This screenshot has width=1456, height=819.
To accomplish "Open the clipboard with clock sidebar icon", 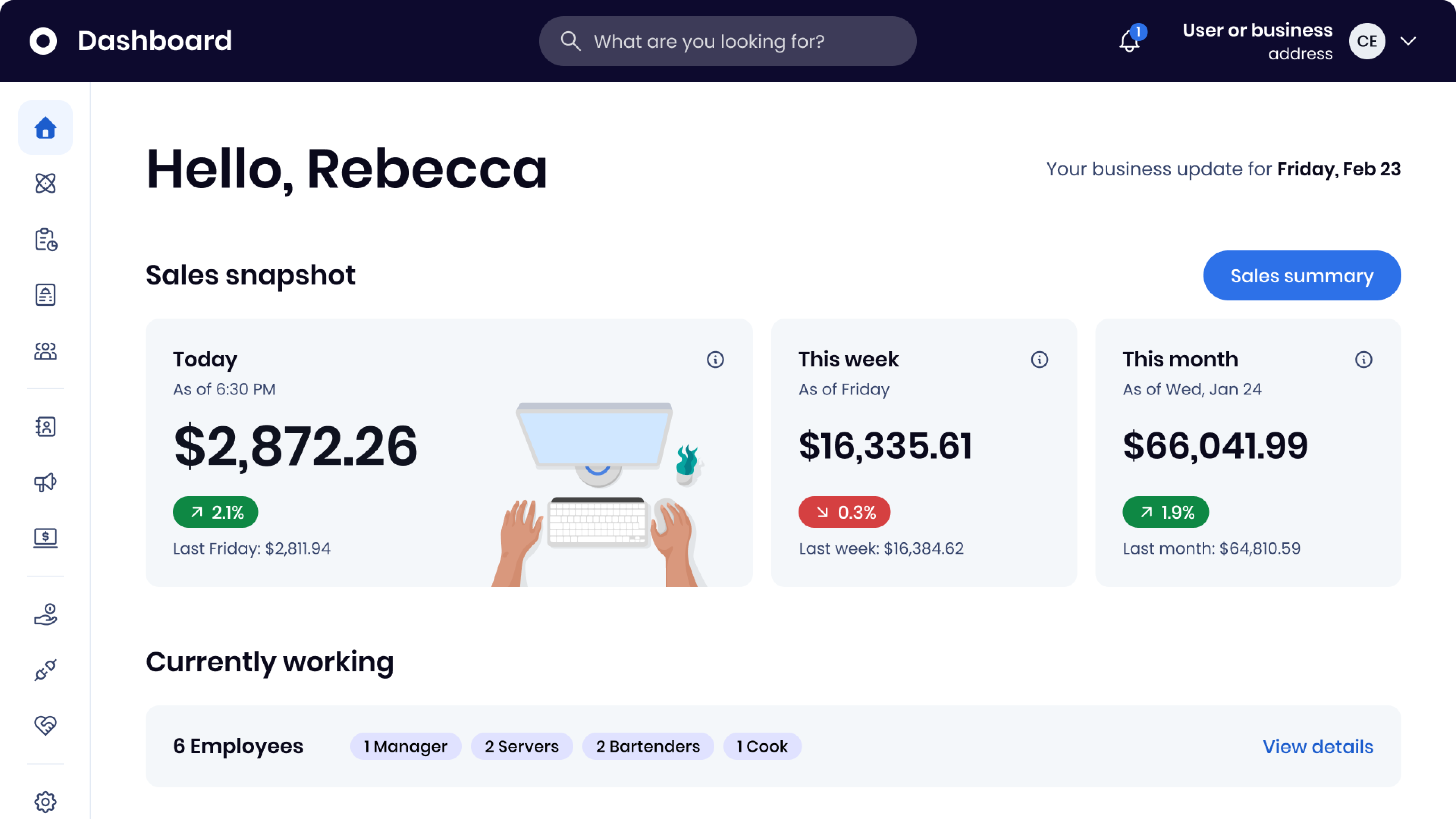I will [45, 239].
